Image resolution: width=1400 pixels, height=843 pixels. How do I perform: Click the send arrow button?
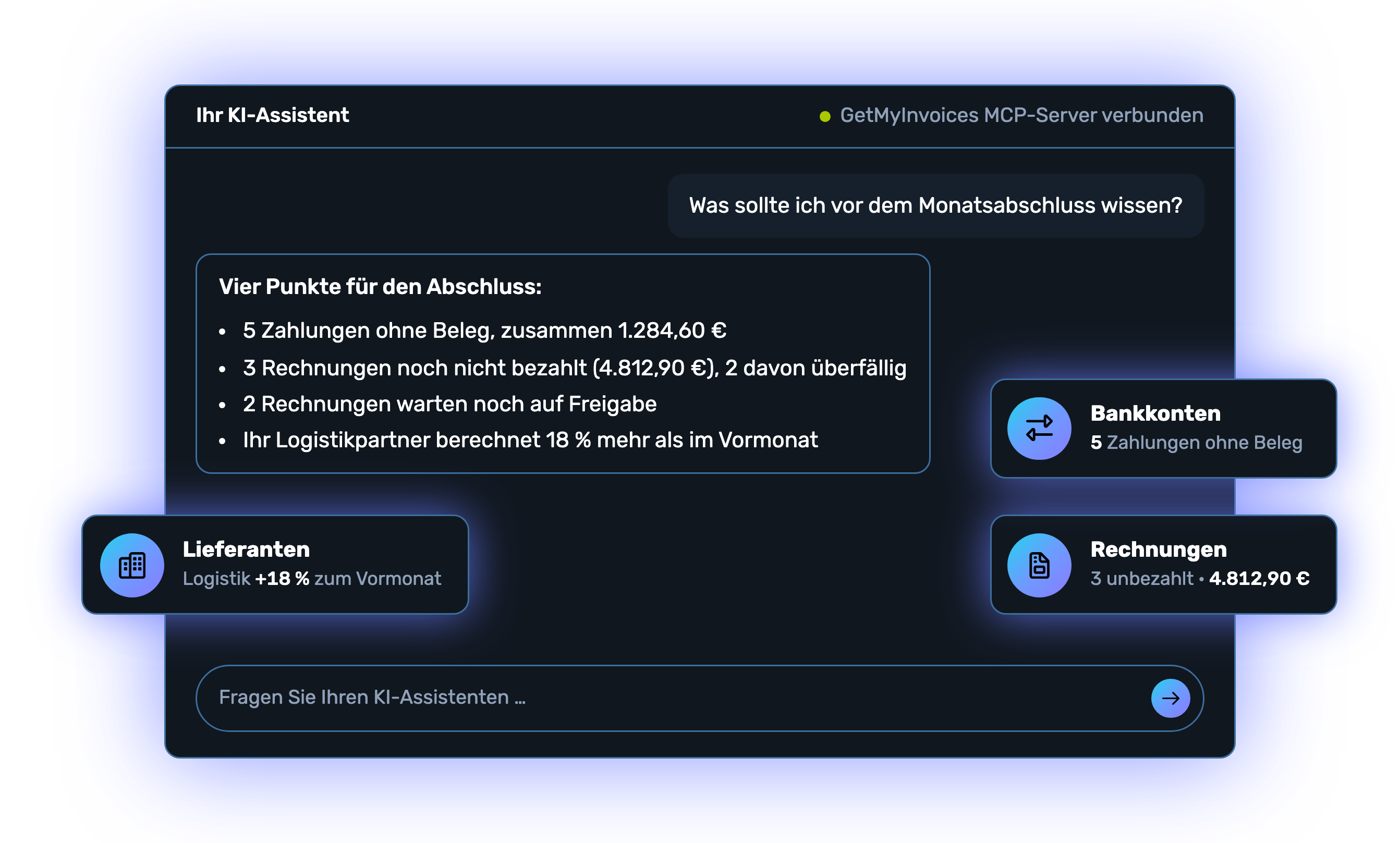[1171, 698]
